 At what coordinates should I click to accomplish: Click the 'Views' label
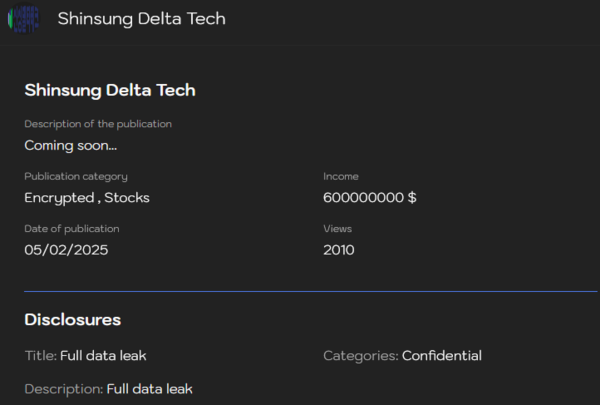(338, 229)
